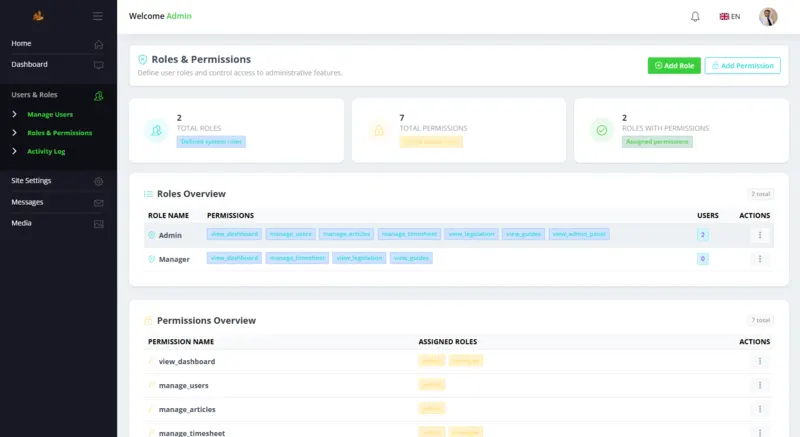Click the Users & Roles person icon

[98, 96]
